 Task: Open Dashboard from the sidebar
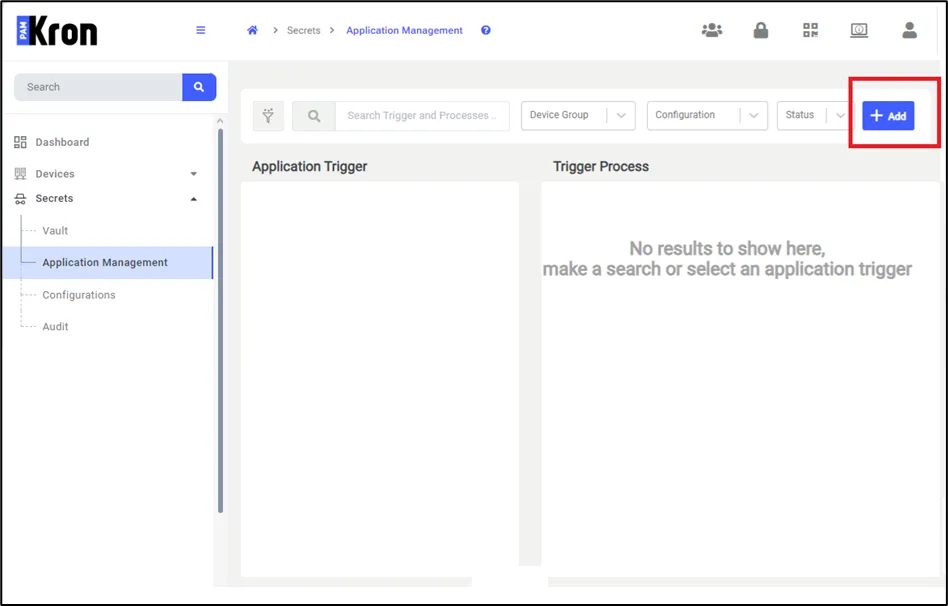[62, 142]
